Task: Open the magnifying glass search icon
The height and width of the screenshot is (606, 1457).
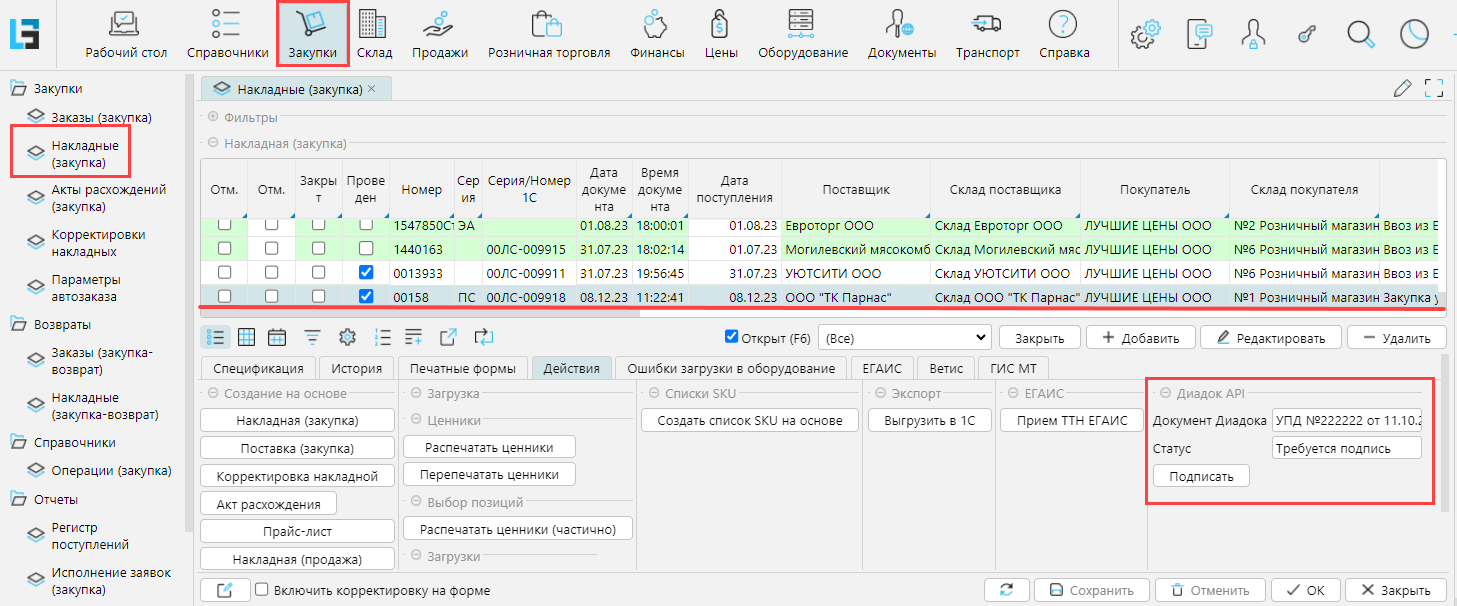Action: (x=1360, y=34)
